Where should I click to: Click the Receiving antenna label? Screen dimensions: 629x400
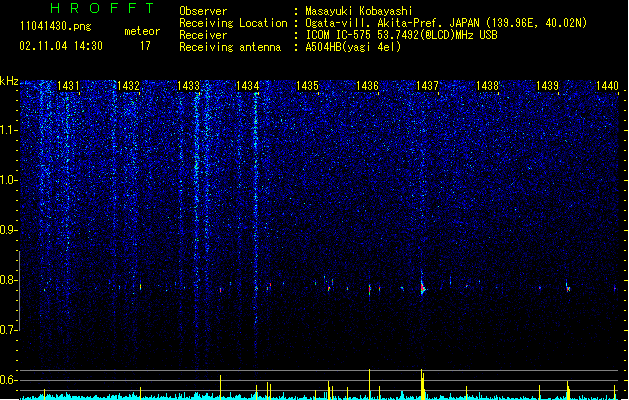tap(230, 47)
